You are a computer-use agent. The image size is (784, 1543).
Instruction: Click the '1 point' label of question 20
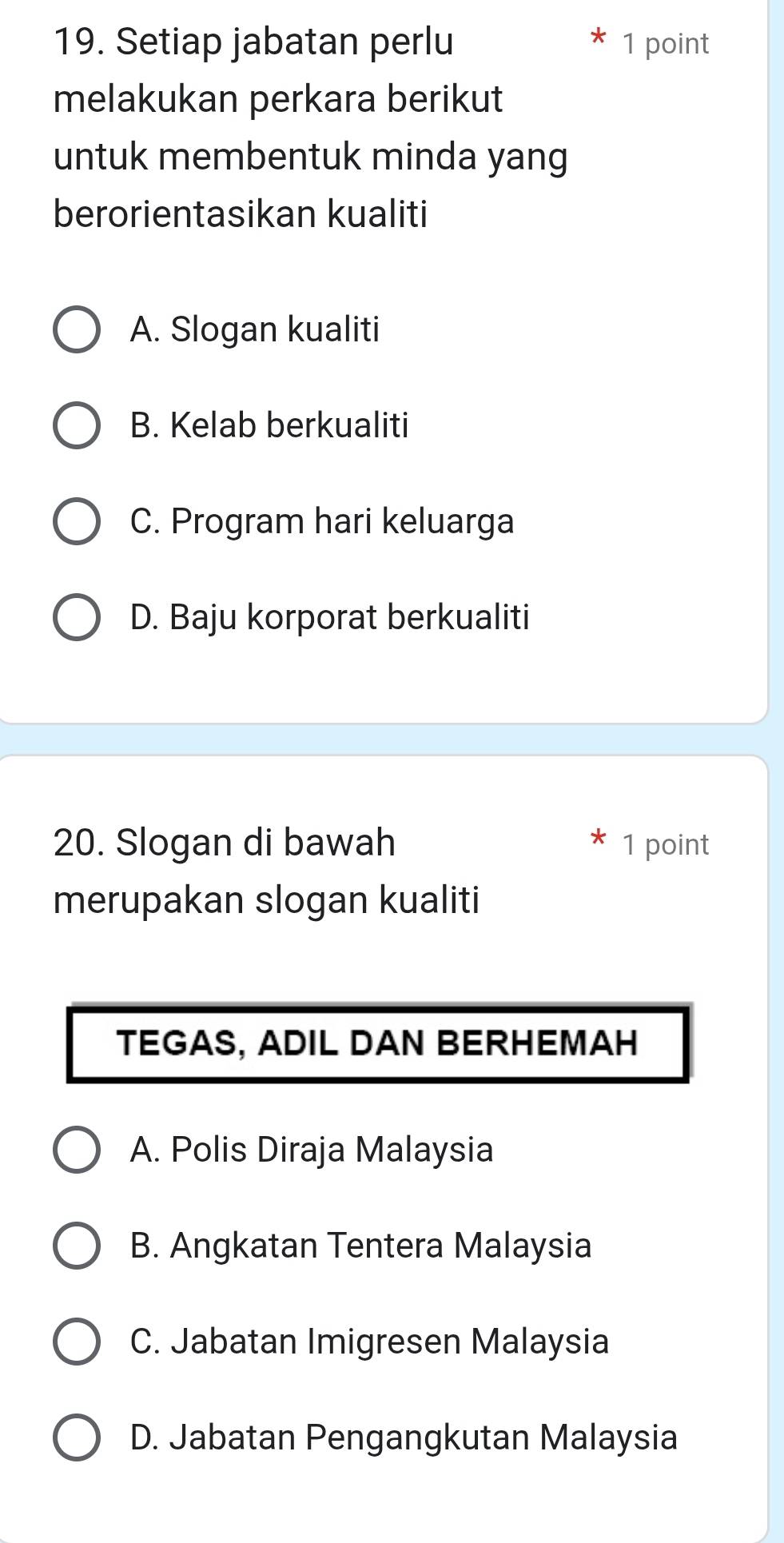tap(665, 845)
